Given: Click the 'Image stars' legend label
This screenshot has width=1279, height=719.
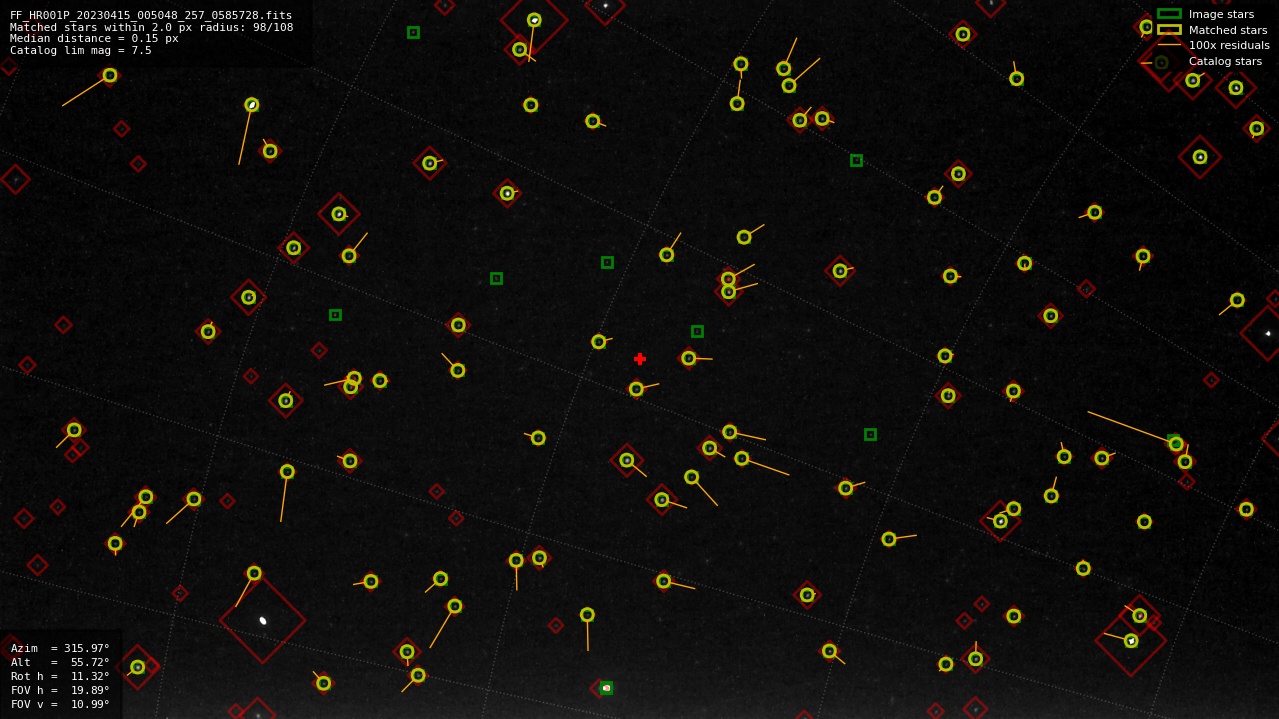Looking at the screenshot, I should 1221,14.
